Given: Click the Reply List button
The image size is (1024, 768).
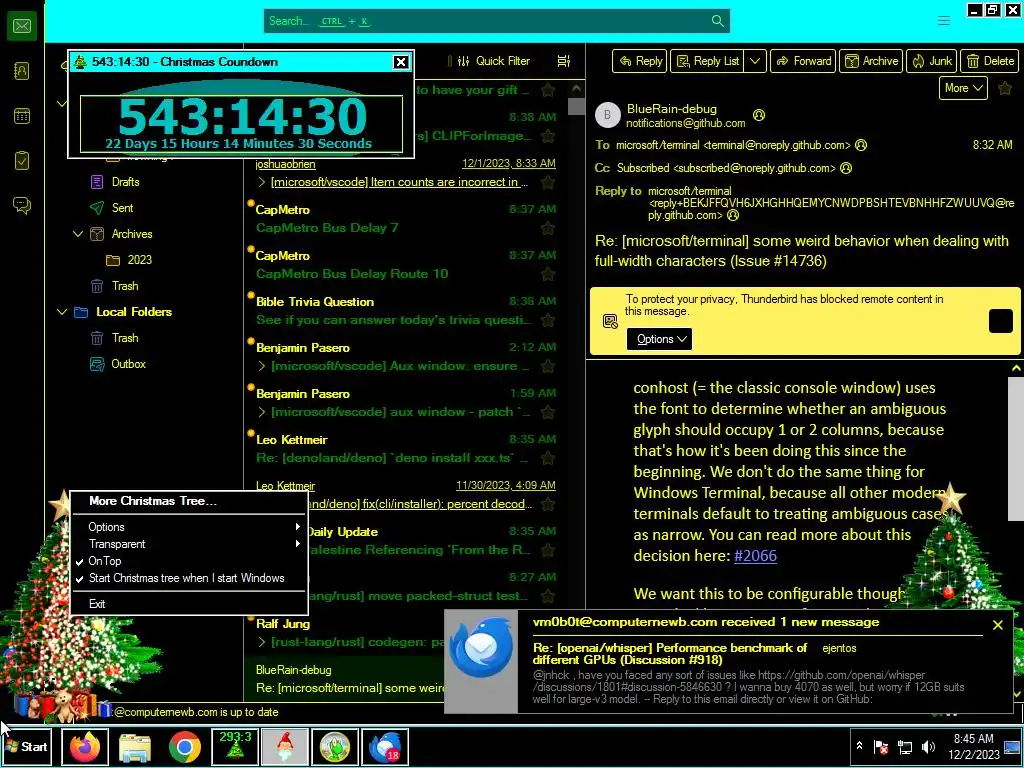Looking at the screenshot, I should (x=708, y=61).
